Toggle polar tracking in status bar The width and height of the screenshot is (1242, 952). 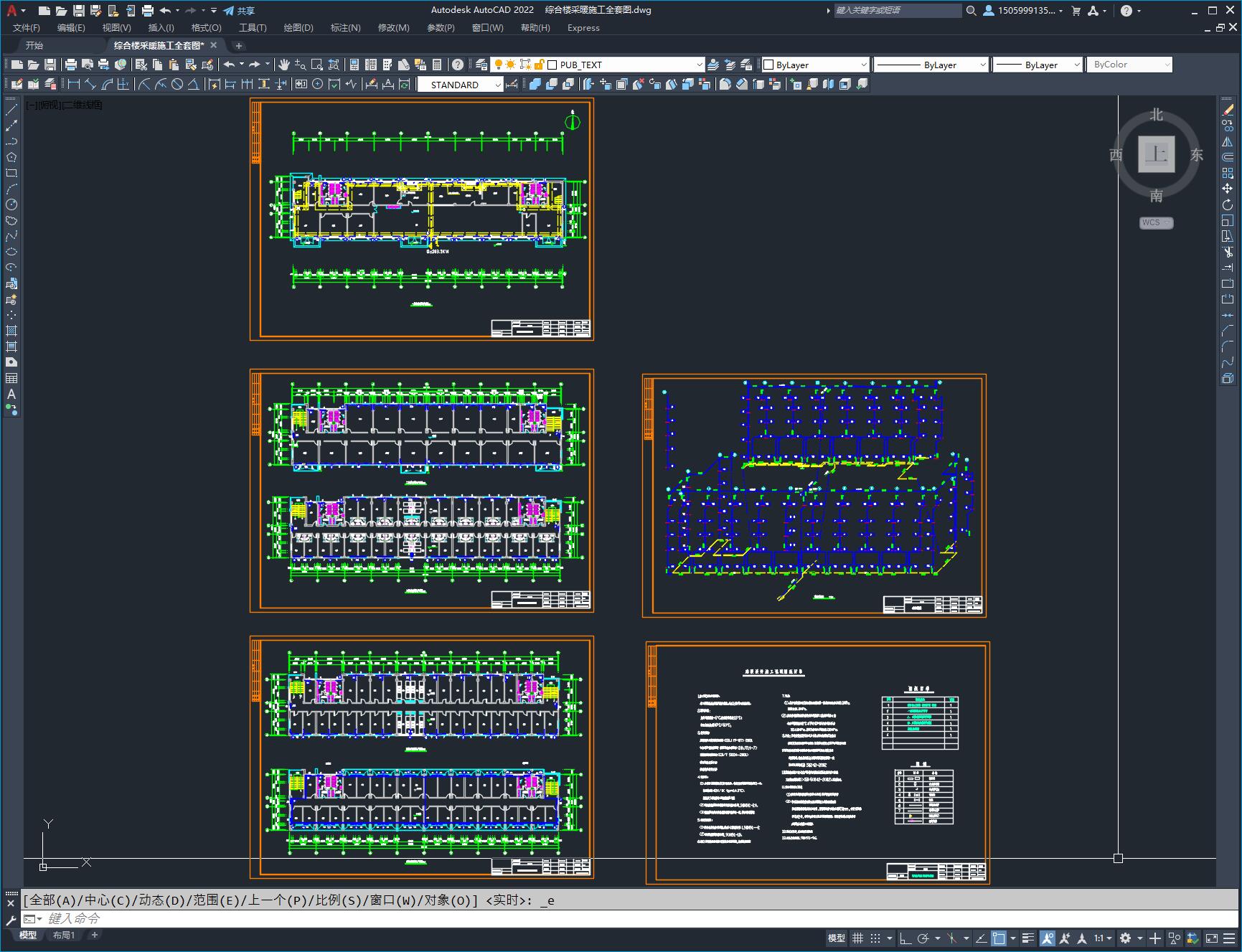click(923, 938)
